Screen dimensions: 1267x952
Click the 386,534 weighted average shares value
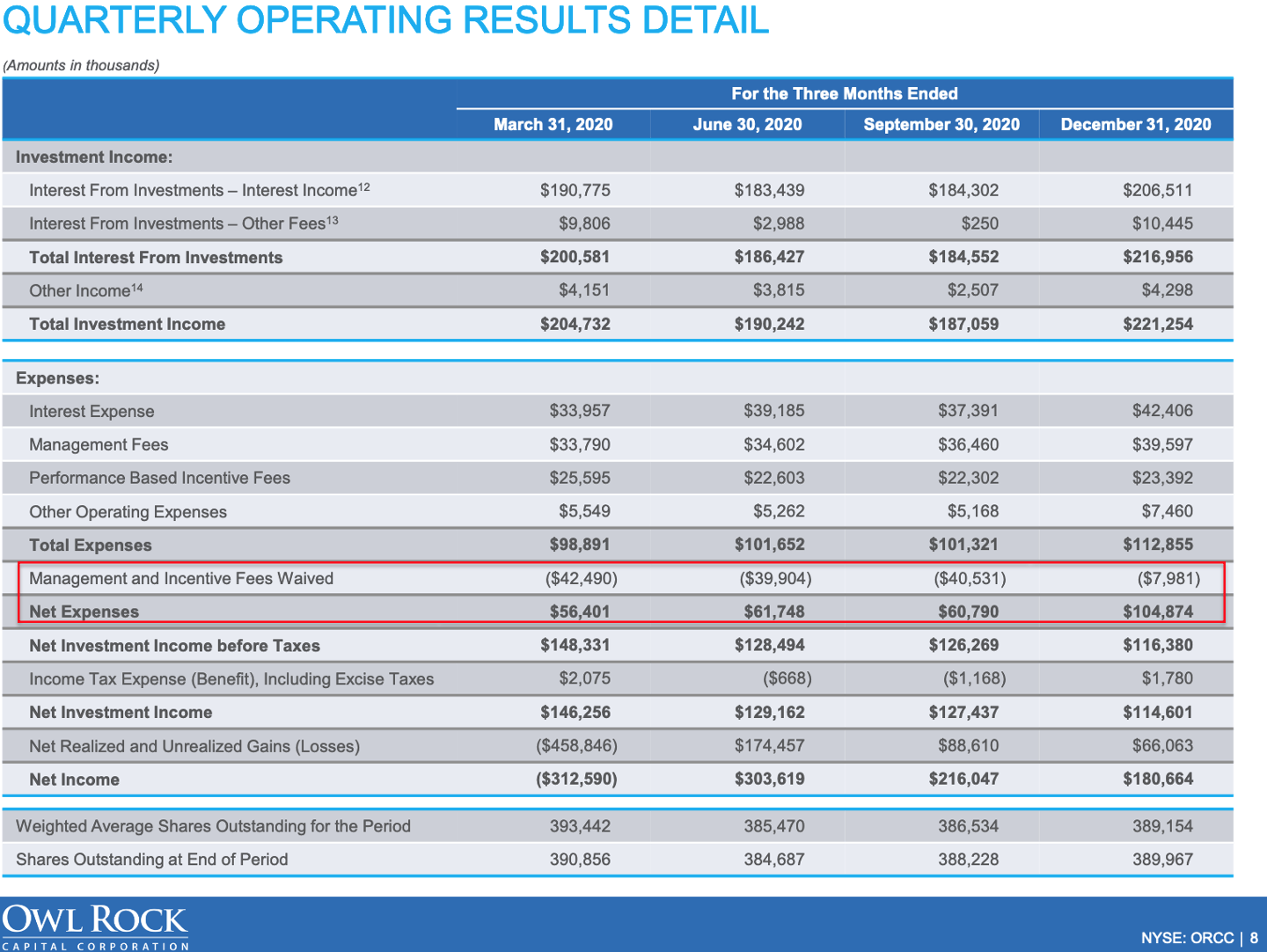point(969,826)
